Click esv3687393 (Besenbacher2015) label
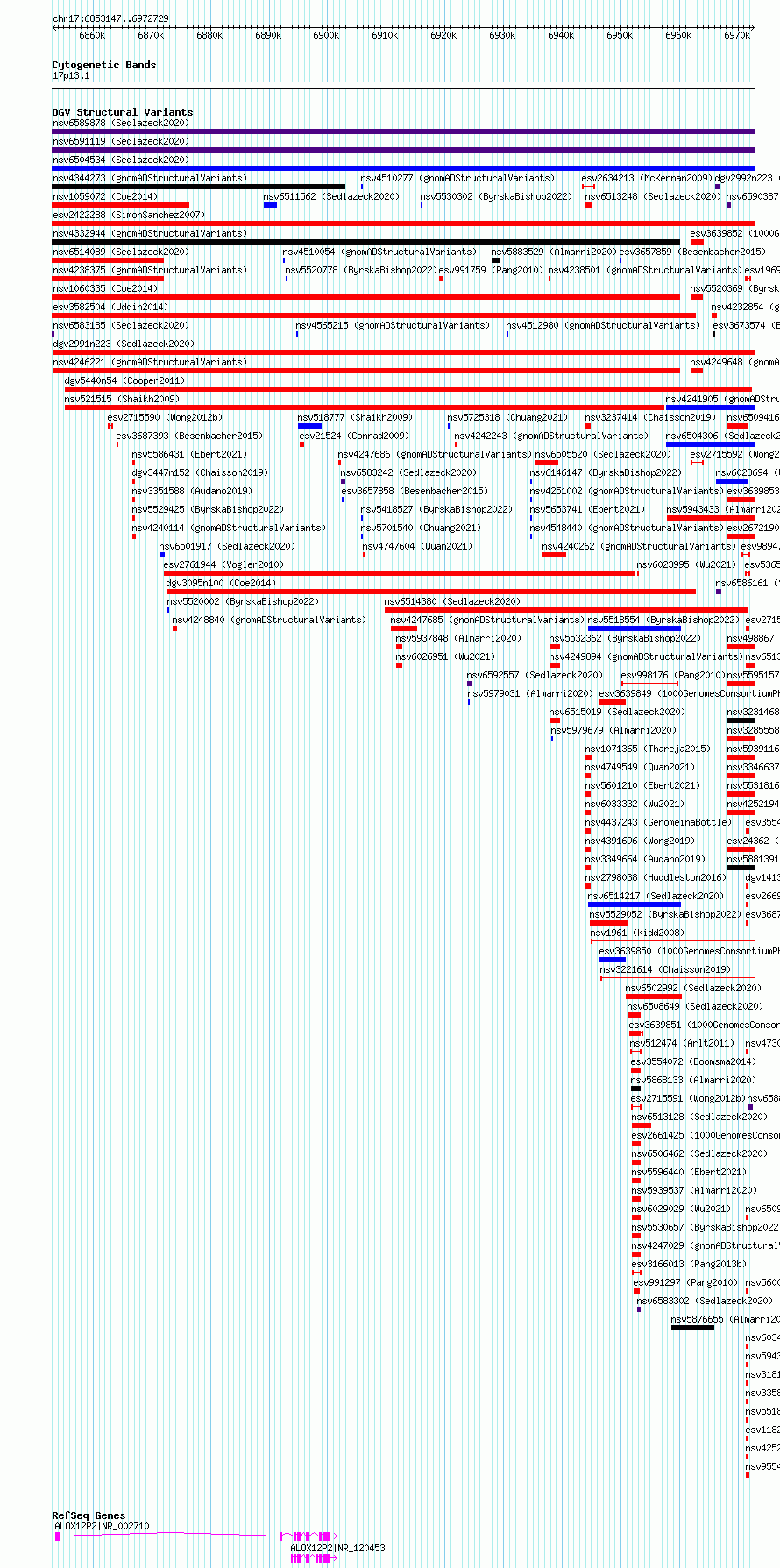The width and height of the screenshot is (780, 1568). pos(189,436)
